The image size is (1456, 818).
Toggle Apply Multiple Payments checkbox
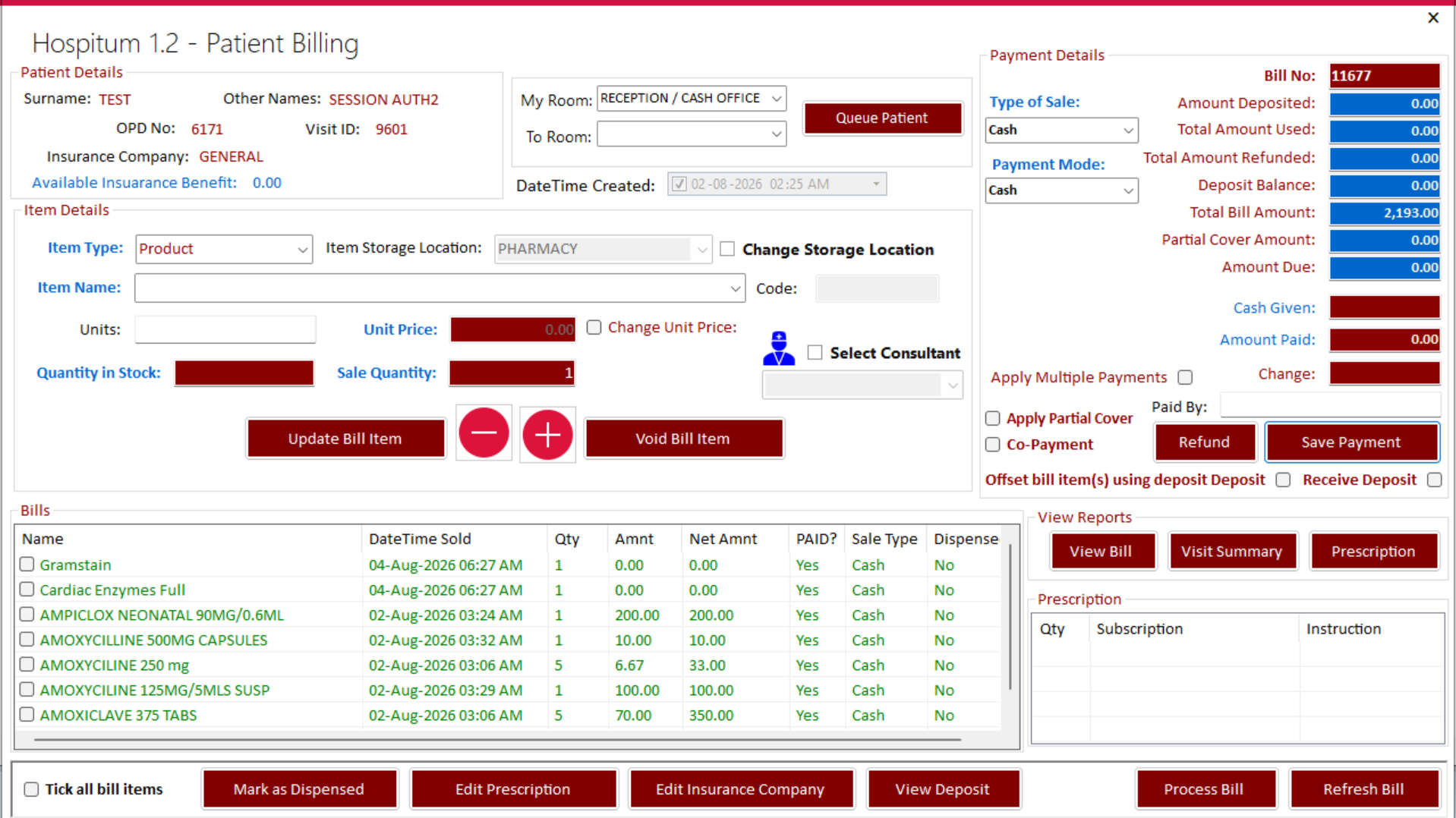pyautogui.click(x=1185, y=377)
